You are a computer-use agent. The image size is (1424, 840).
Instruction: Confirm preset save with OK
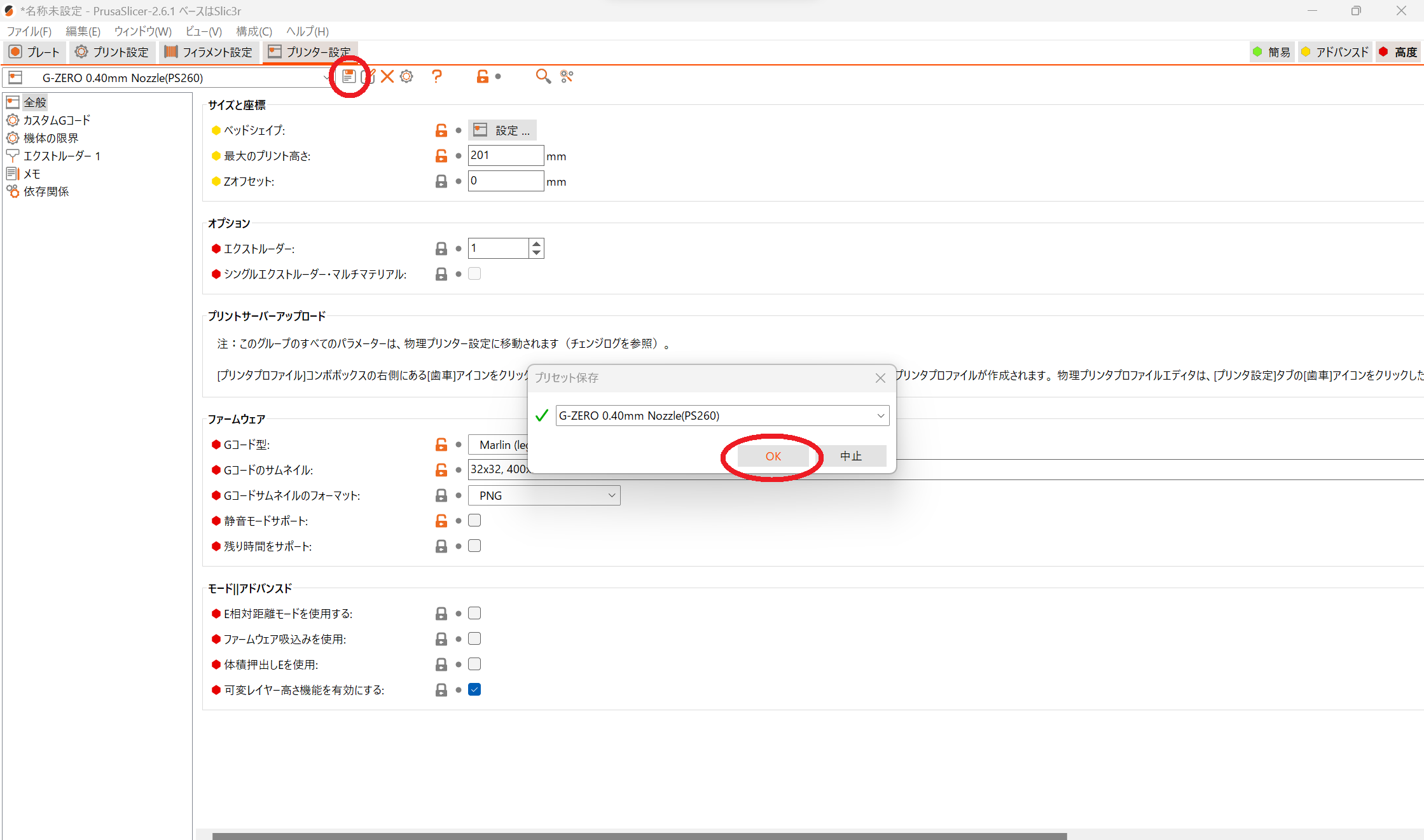773,456
